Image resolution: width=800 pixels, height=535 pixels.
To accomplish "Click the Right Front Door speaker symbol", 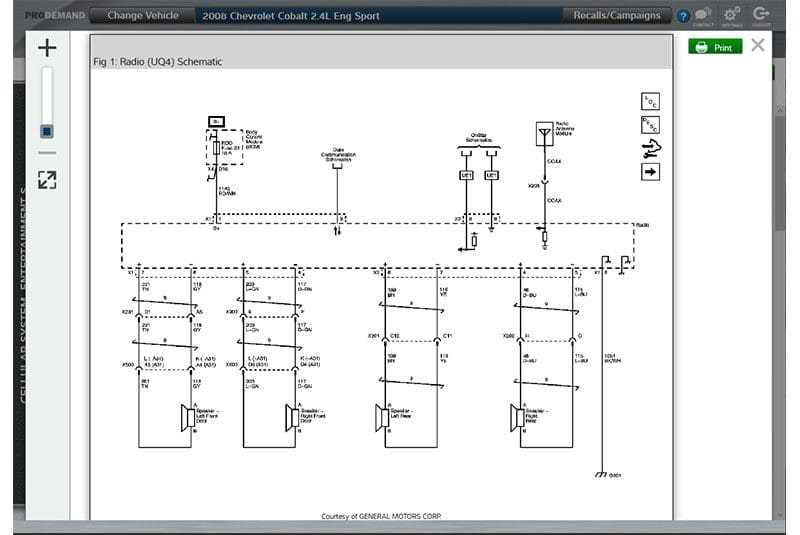I will pos(292,418).
